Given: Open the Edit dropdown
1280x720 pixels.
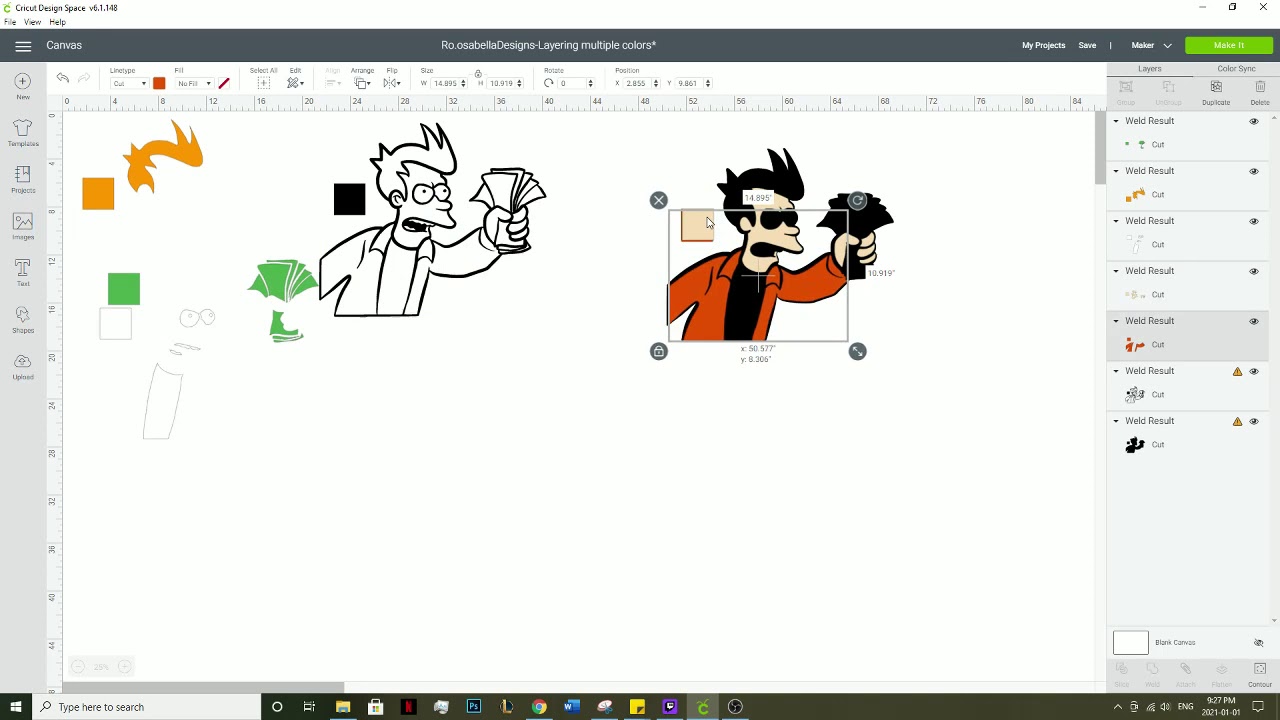Looking at the screenshot, I should 295,83.
